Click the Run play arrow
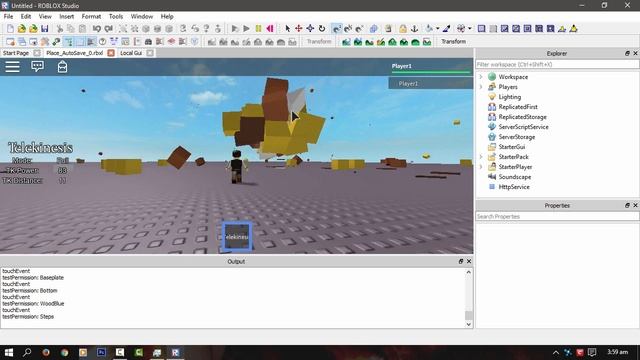 [x=246, y=29]
